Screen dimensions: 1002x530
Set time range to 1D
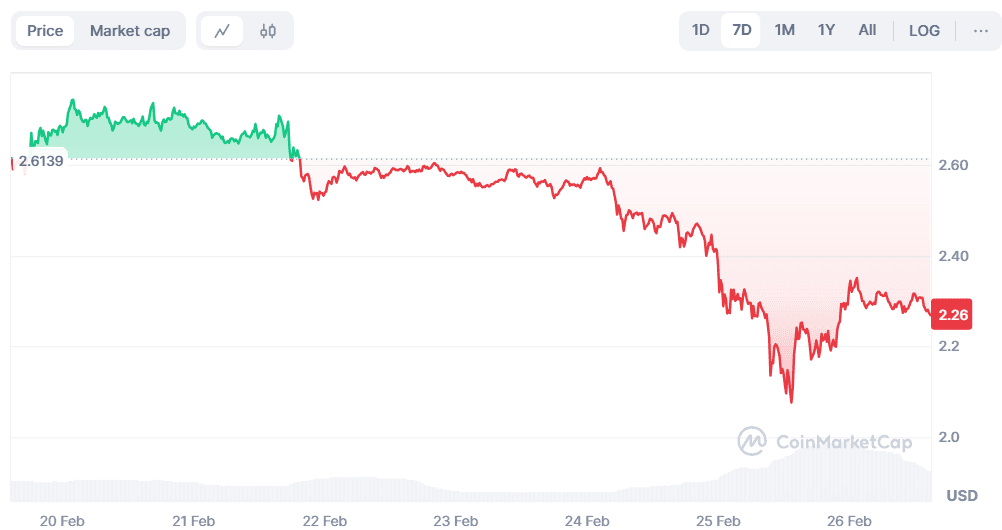[x=701, y=30]
